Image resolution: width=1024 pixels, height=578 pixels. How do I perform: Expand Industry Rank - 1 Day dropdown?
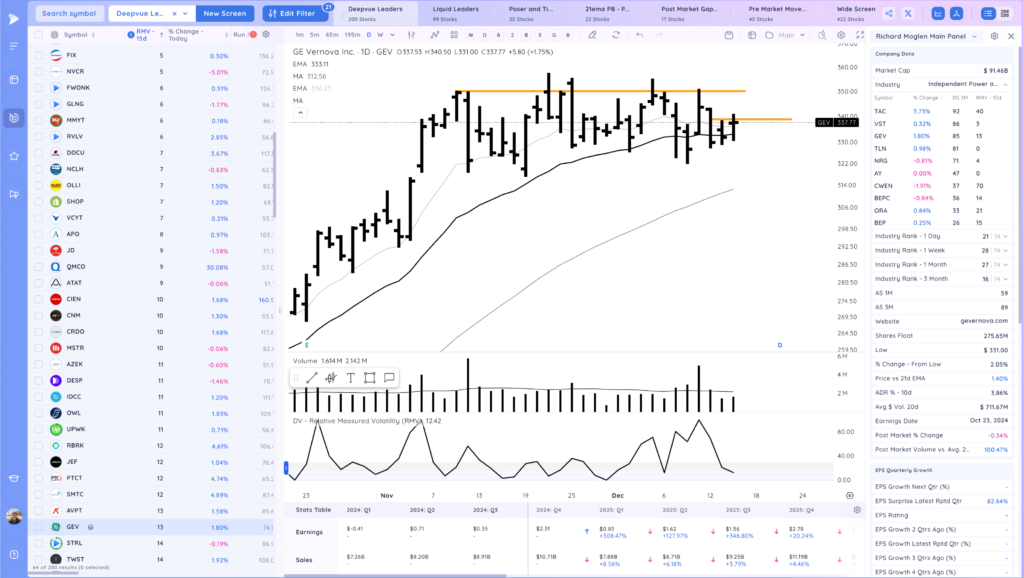pyautogui.click(x=1006, y=236)
